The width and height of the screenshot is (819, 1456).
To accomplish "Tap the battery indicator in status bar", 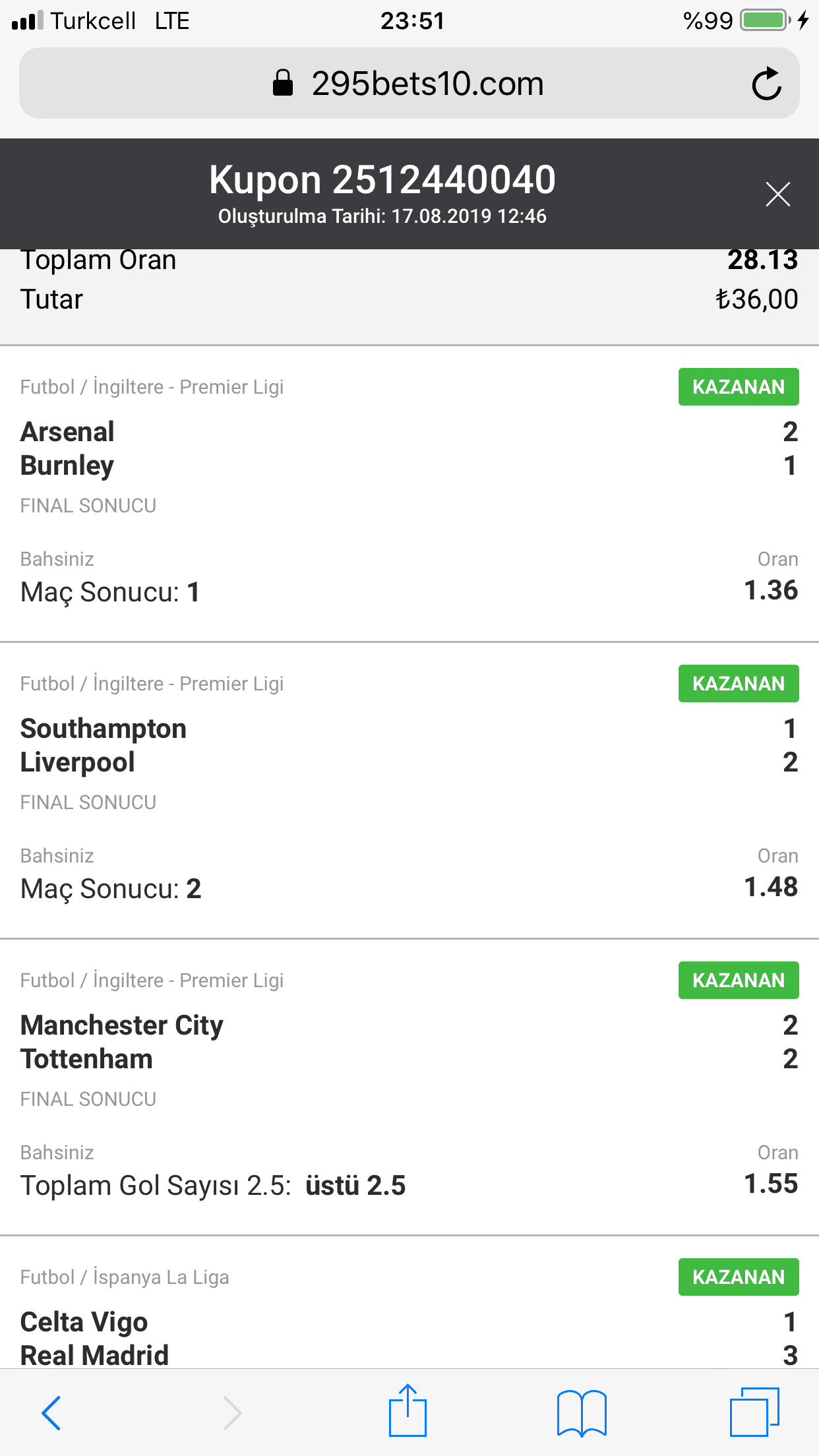I will 765,20.
